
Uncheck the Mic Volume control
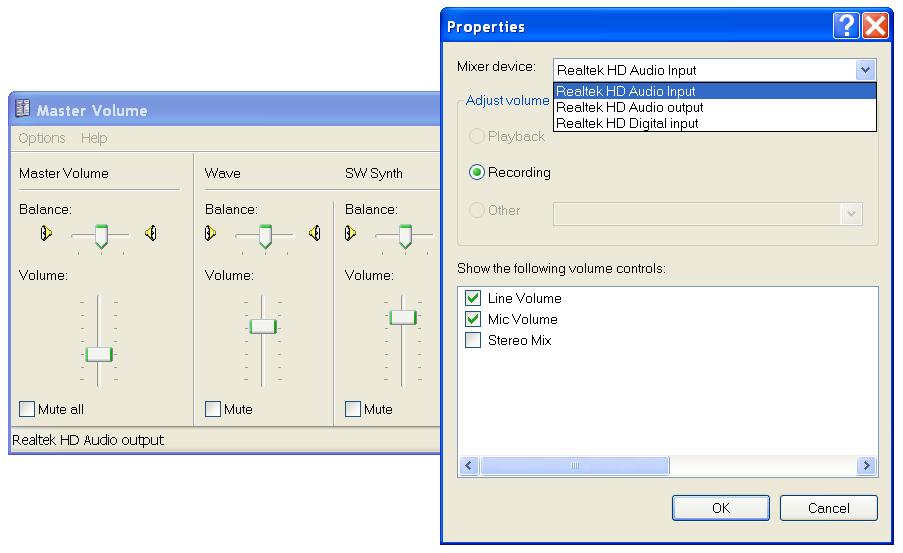click(x=473, y=320)
